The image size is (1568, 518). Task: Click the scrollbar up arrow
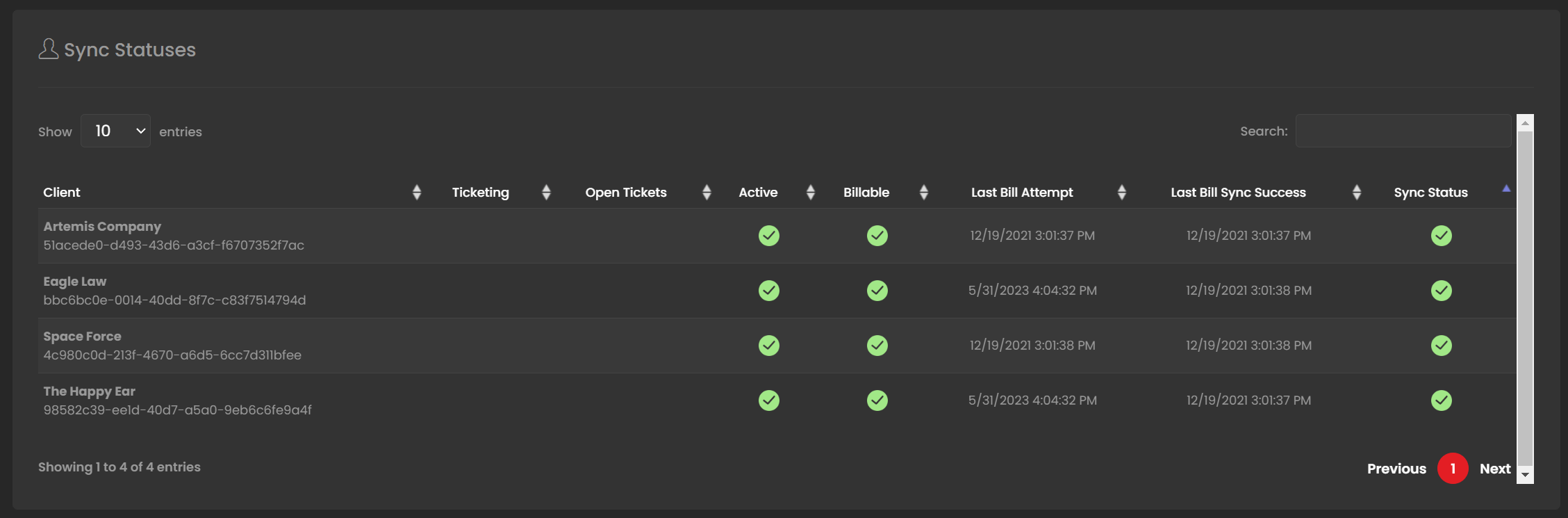tap(1525, 123)
